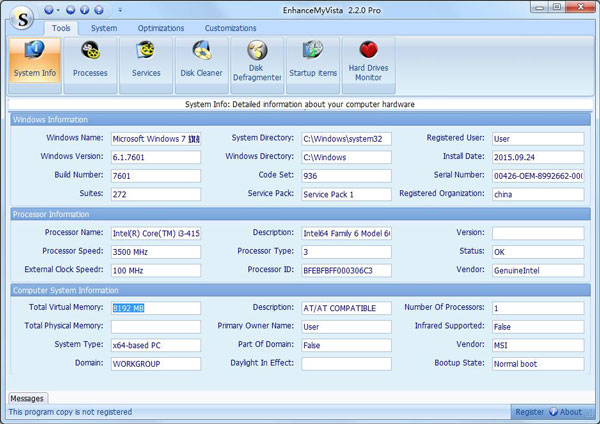Click the Processor Speed field showing 3500 MHz

[x=156, y=252]
